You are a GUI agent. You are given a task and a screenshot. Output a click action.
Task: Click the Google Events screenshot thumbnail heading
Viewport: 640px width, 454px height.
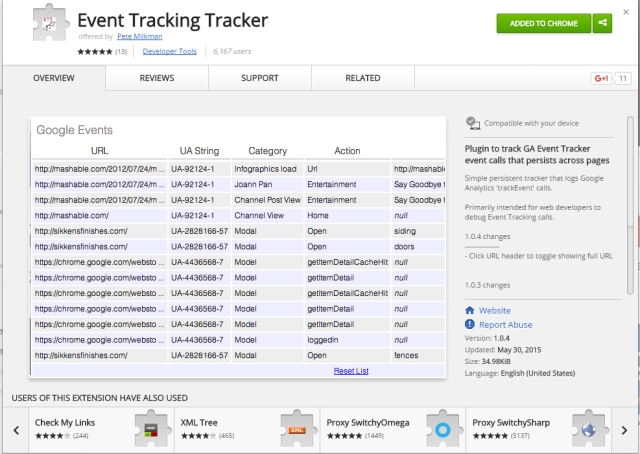(x=74, y=130)
